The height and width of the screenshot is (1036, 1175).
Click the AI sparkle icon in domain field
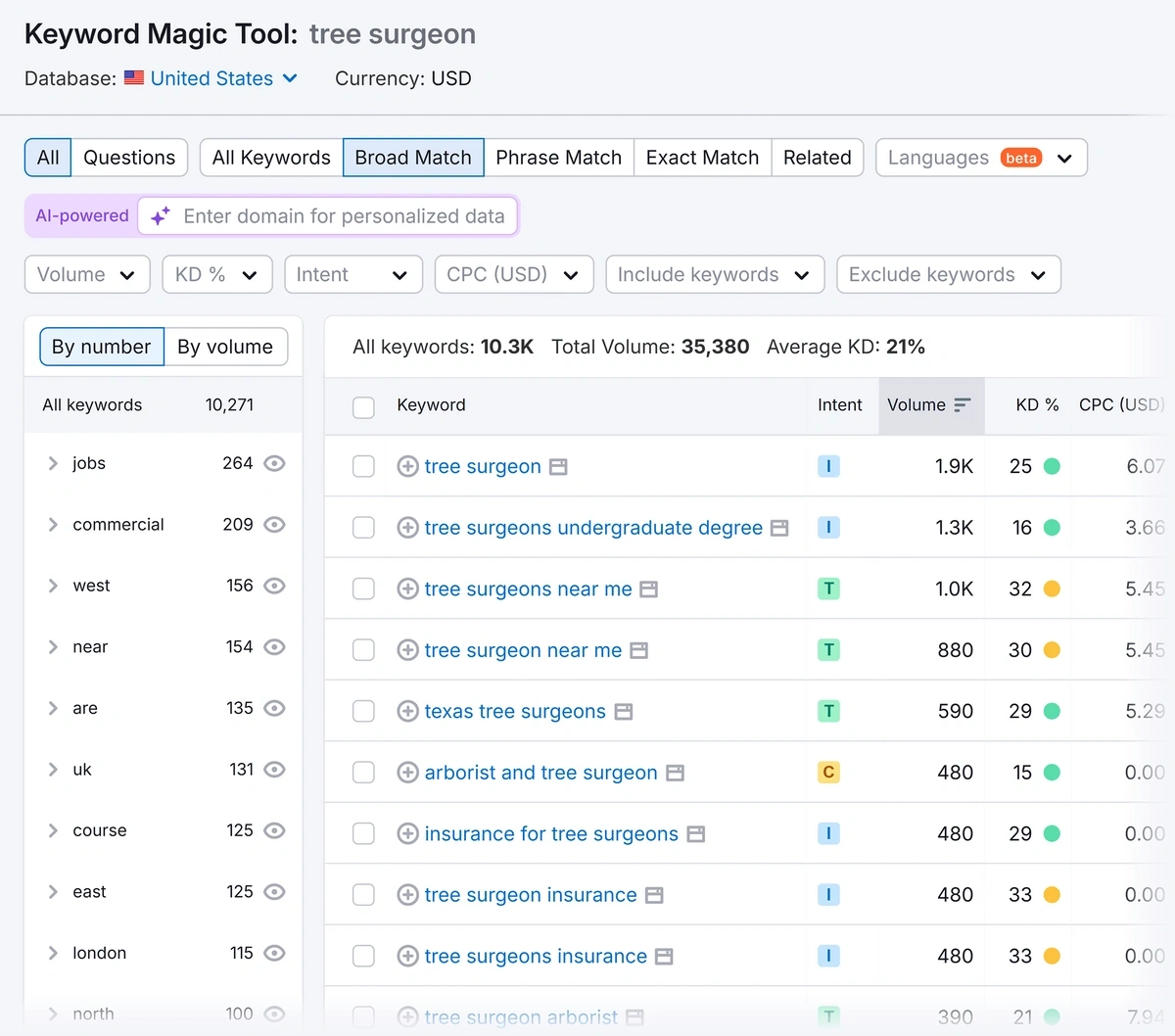pos(161,216)
